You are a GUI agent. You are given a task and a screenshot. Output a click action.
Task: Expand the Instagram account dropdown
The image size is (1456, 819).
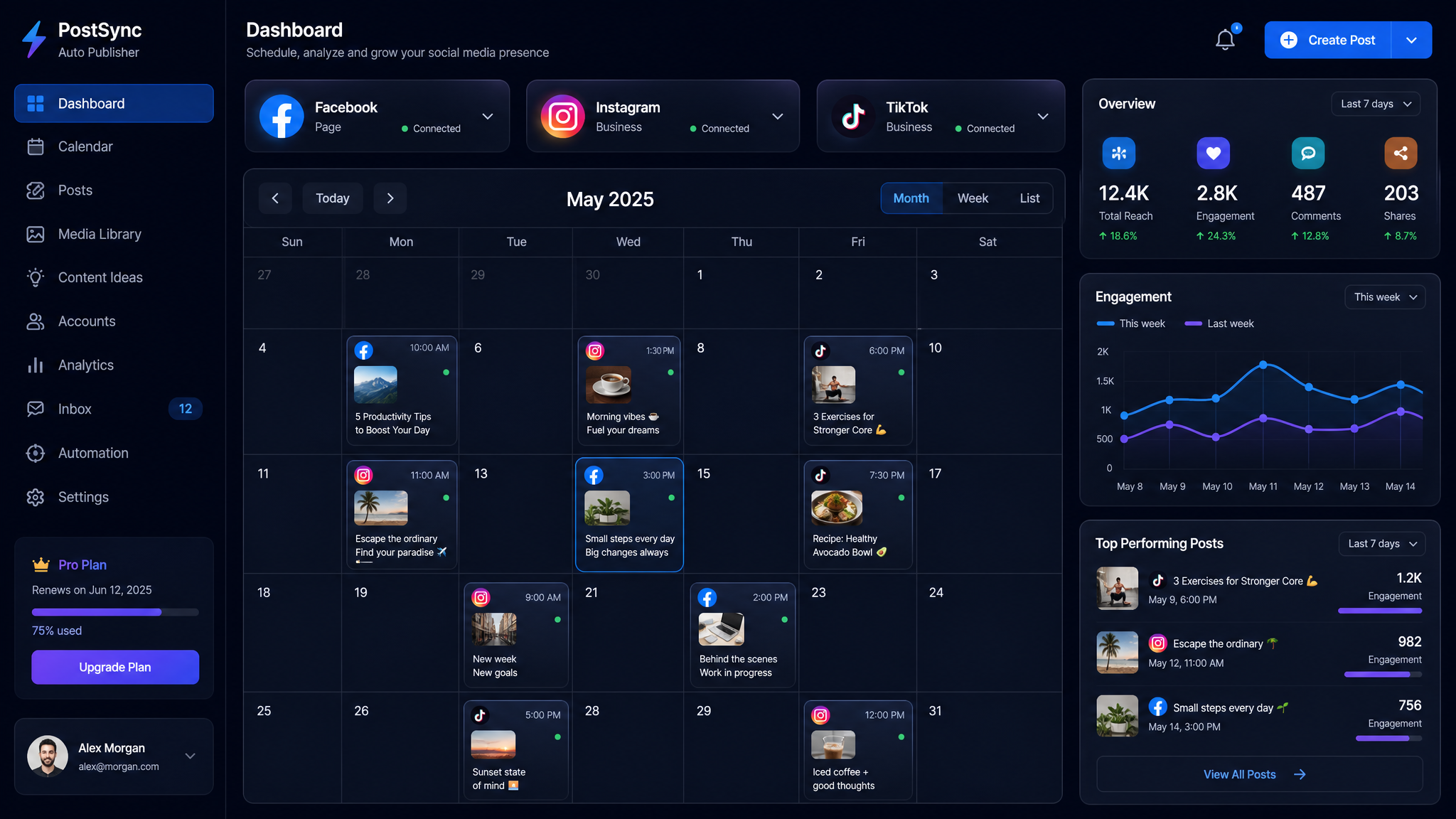(x=778, y=117)
